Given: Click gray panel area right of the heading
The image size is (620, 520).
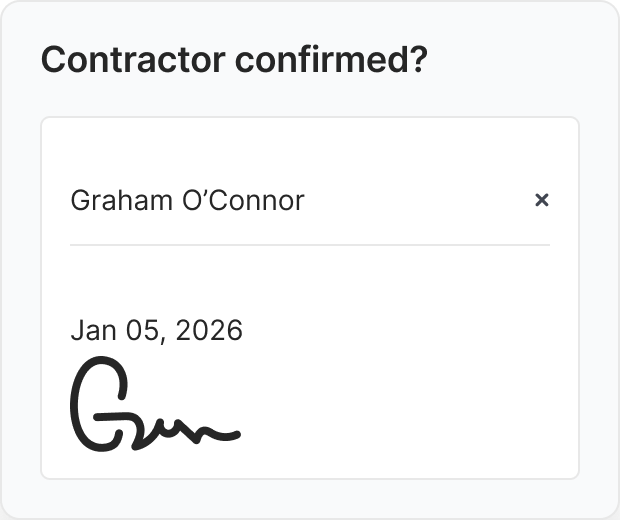Looking at the screenshot, I should point(520,61).
